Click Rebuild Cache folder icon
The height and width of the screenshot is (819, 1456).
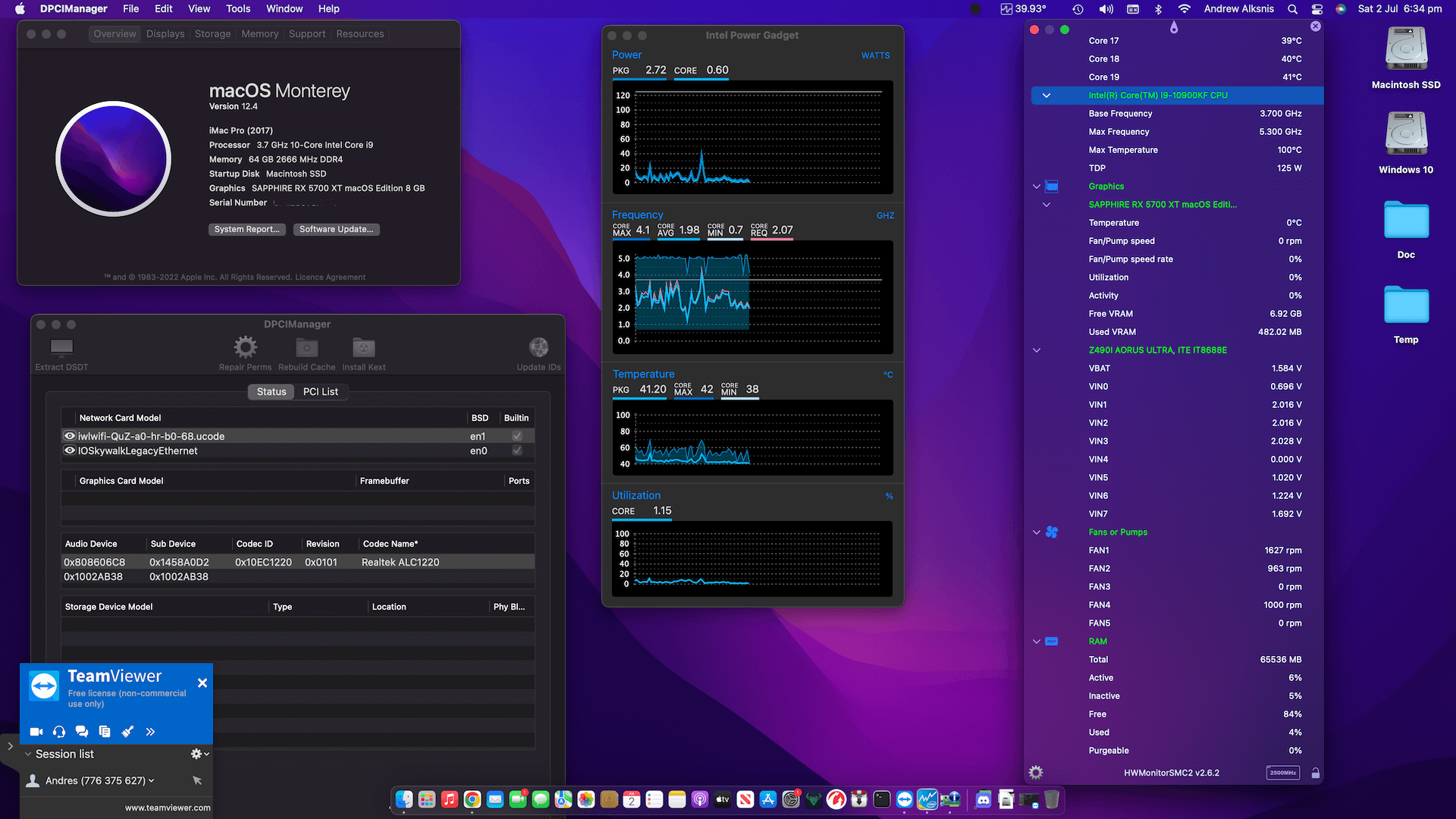(306, 347)
